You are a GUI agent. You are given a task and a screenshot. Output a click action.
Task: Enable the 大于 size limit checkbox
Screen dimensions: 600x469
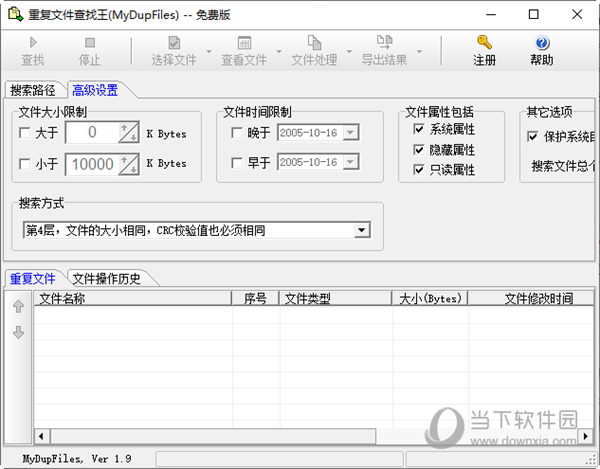(x=24, y=133)
